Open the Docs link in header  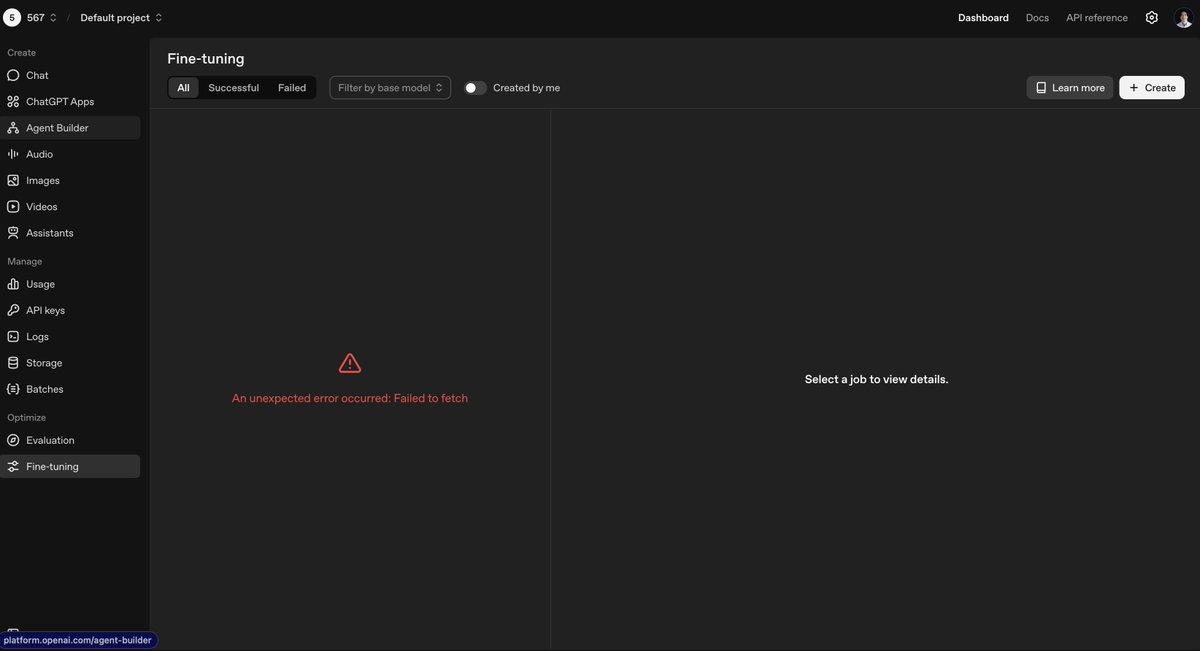[x=1037, y=18]
